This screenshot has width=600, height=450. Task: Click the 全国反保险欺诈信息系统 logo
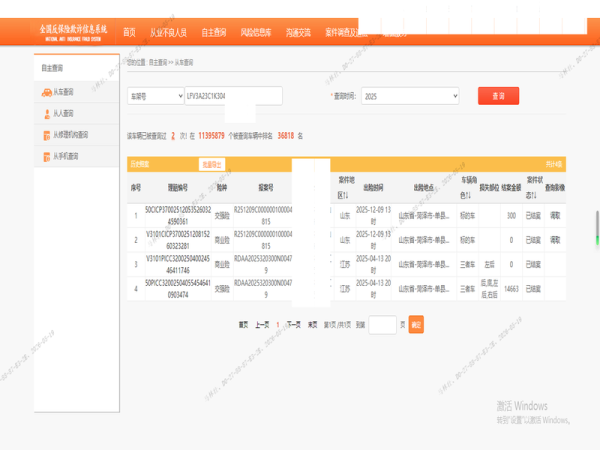[x=73, y=32]
